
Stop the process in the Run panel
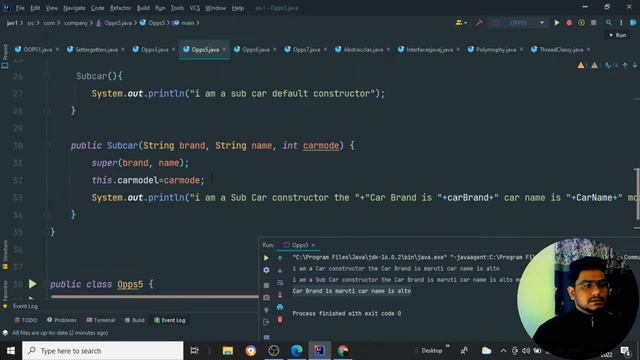point(266,285)
